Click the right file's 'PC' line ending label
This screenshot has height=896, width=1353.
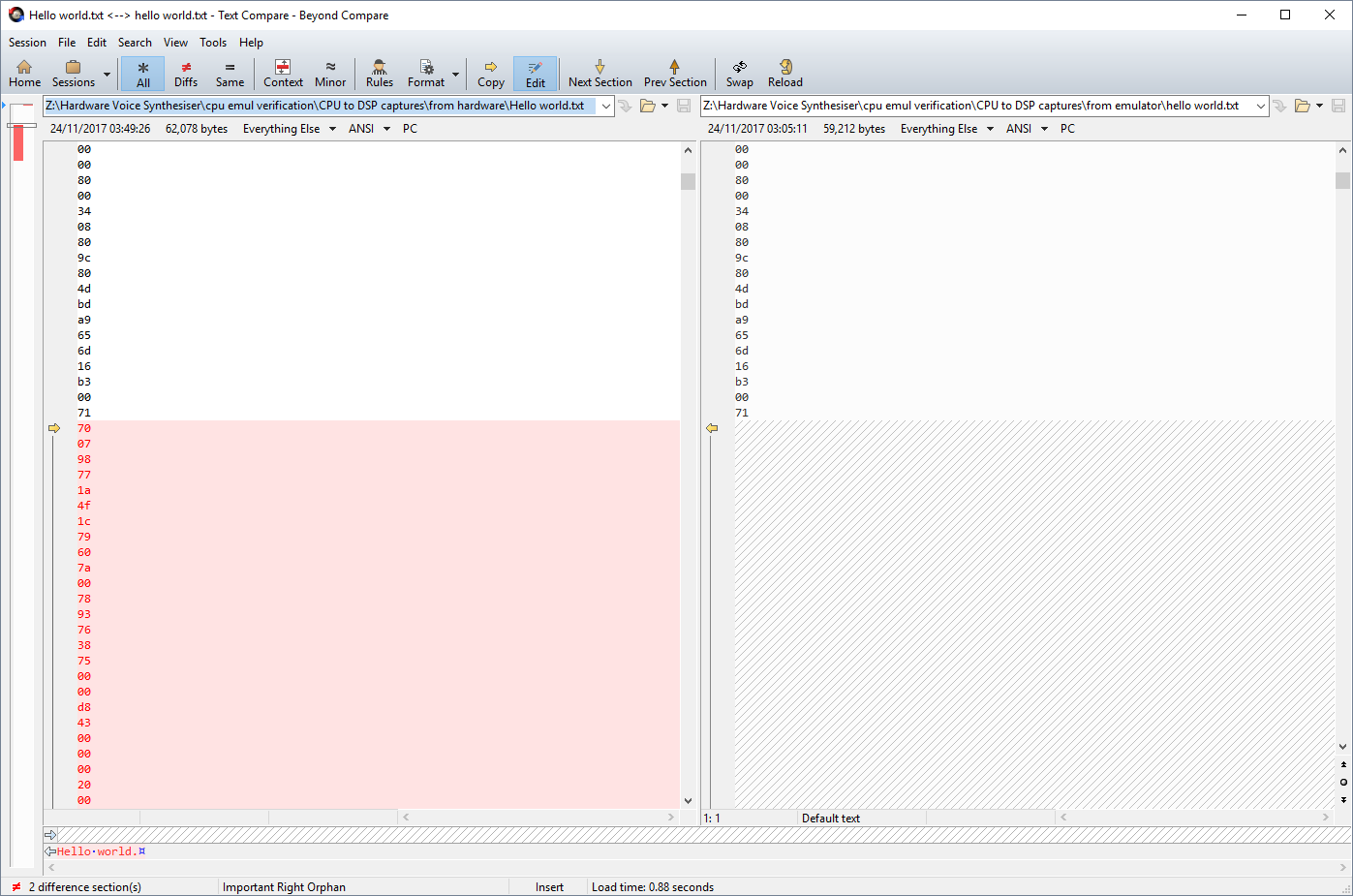point(1067,129)
